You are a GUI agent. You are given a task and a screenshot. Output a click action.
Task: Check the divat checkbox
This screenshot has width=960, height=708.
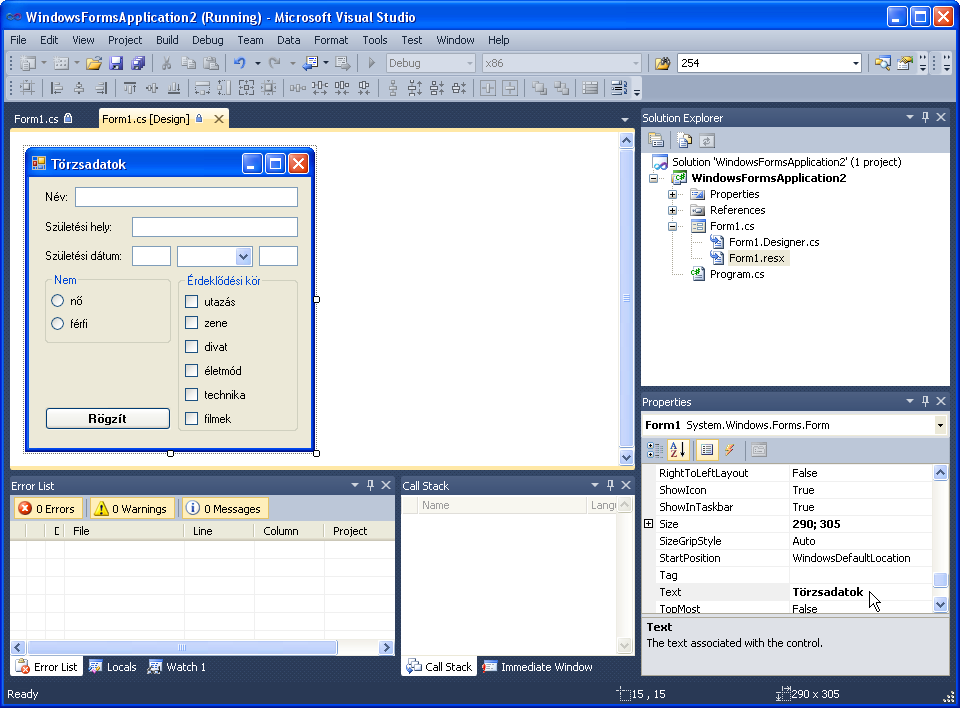[x=192, y=347]
